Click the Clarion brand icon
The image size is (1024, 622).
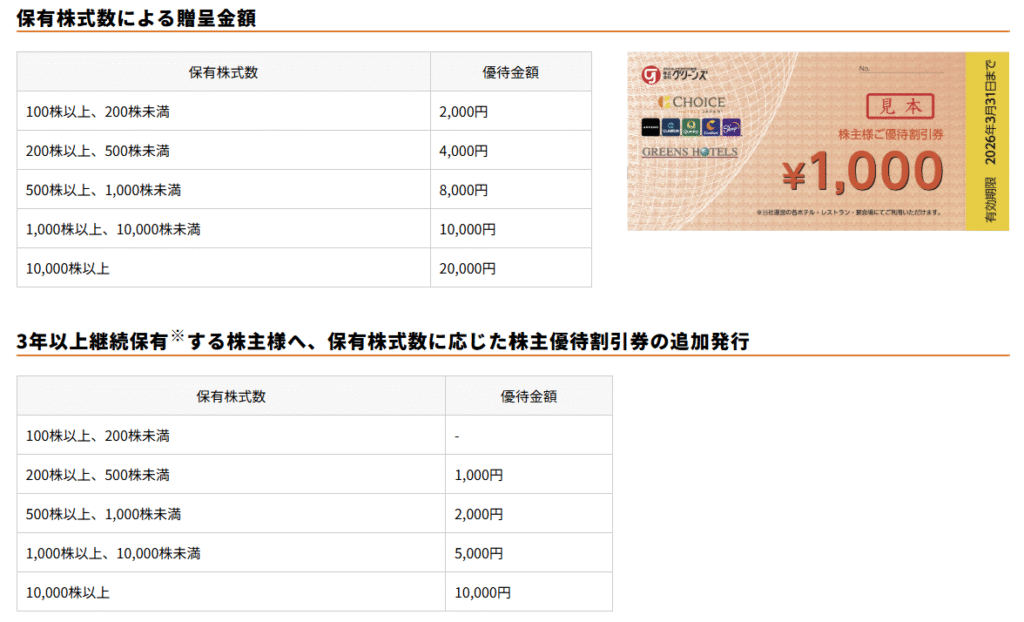click(x=670, y=128)
